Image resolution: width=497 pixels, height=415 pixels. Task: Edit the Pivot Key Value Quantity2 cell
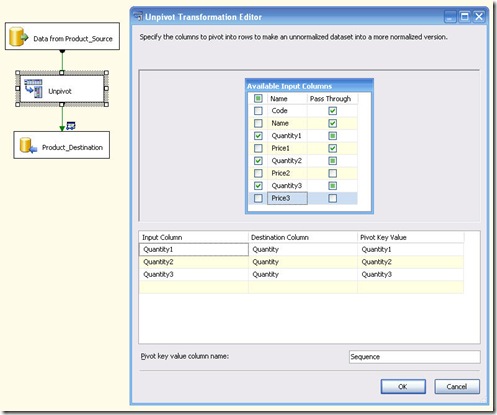411,262
